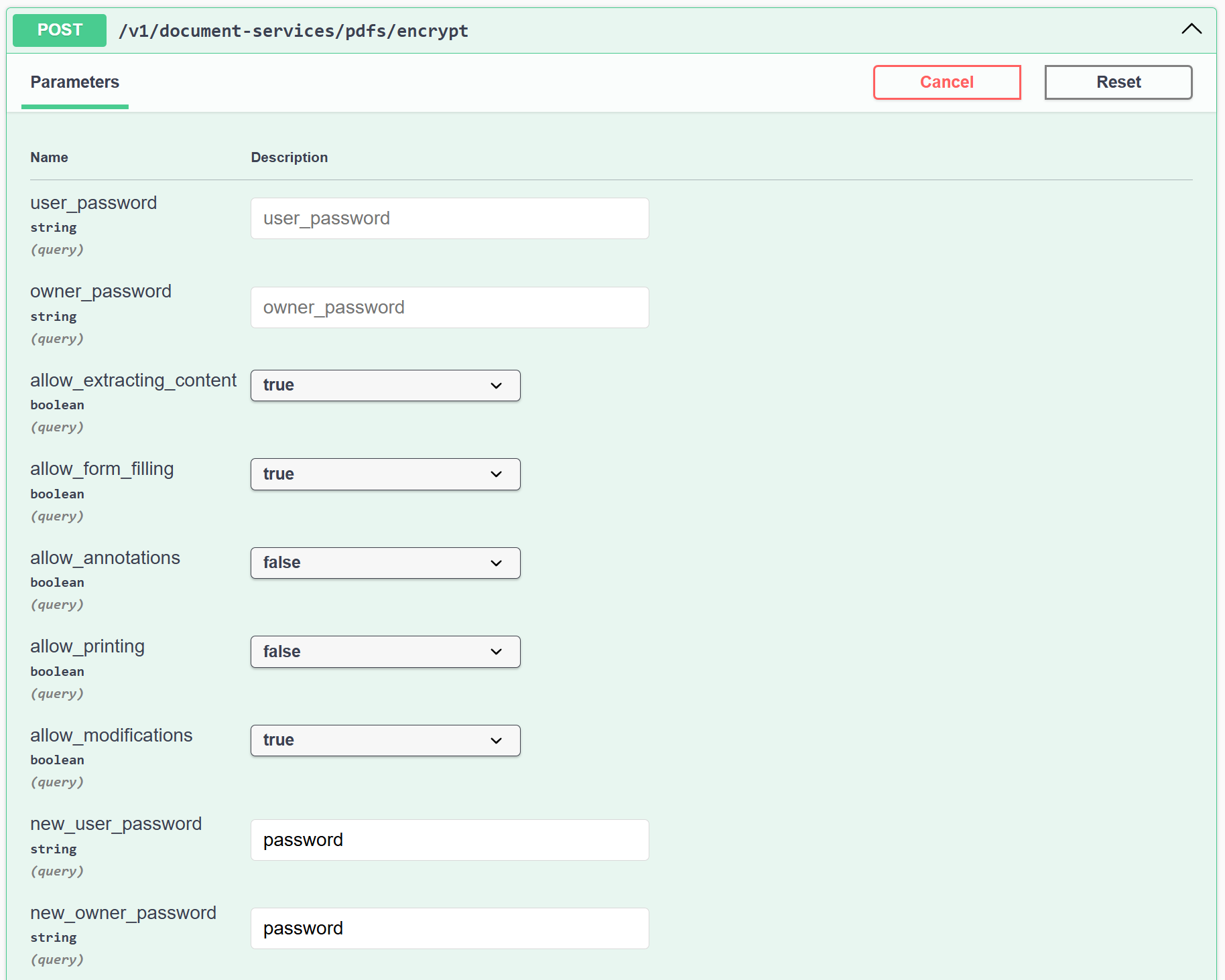Image resolution: width=1225 pixels, height=980 pixels.
Task: Click the allow_modifications parameter label
Action: click(111, 736)
